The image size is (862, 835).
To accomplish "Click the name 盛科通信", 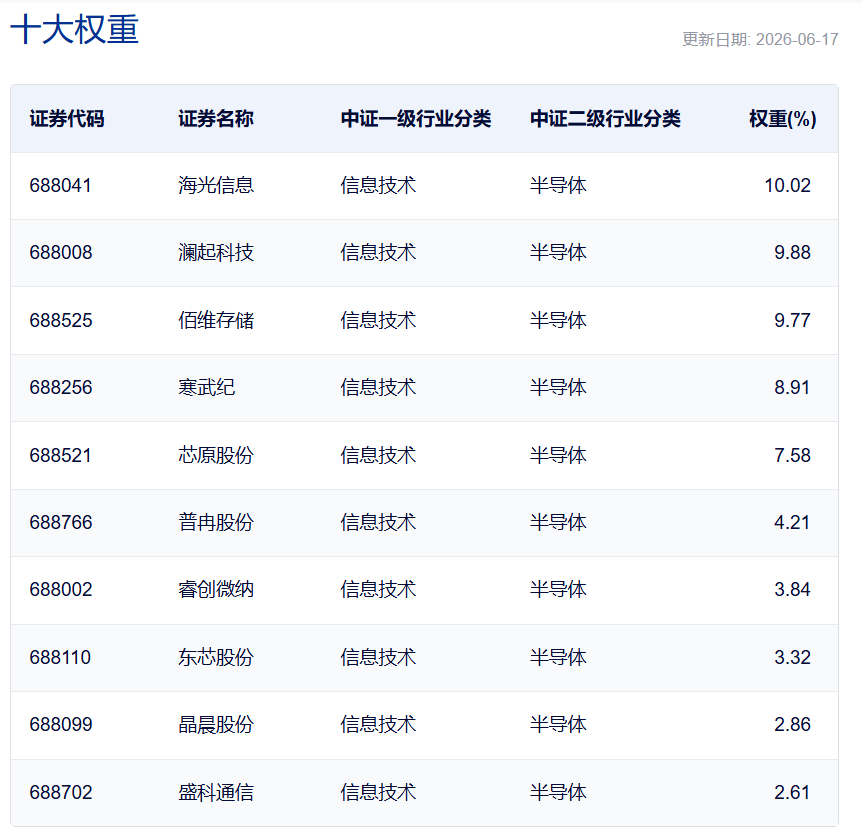I will (x=216, y=793).
